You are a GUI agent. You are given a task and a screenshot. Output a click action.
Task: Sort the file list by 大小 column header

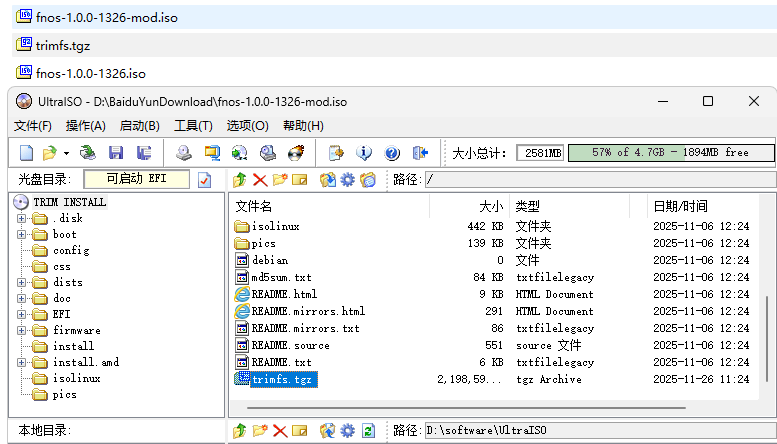click(490, 206)
